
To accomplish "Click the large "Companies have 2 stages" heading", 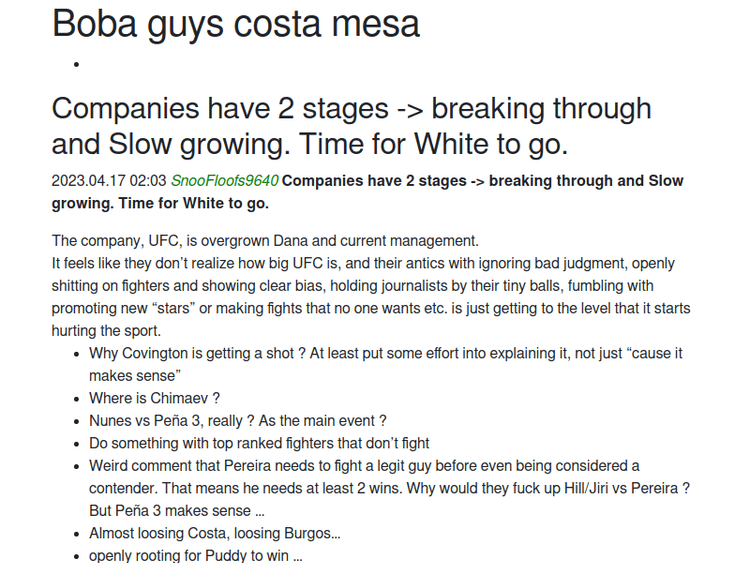I will [x=351, y=126].
